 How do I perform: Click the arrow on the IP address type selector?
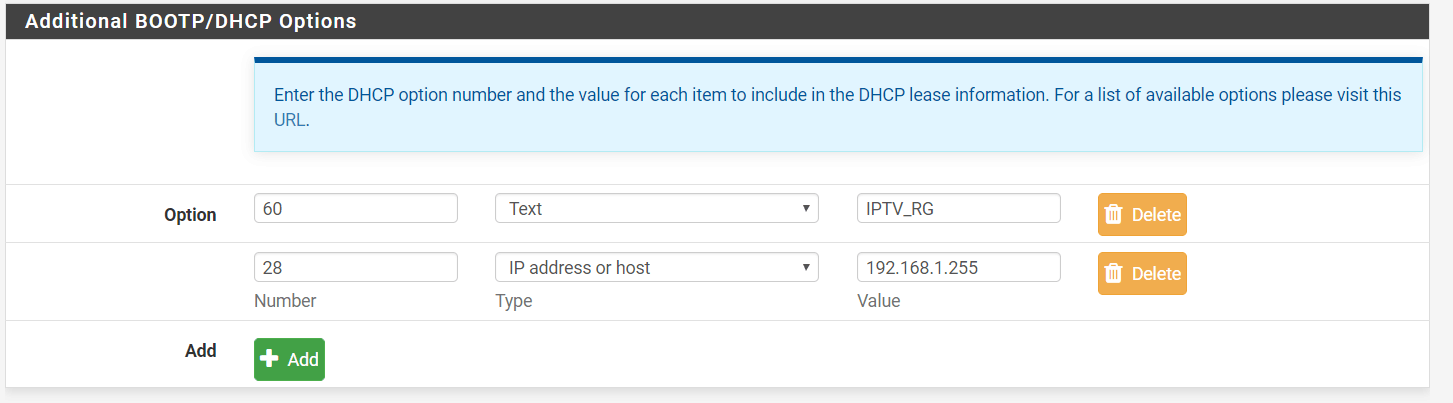806,268
